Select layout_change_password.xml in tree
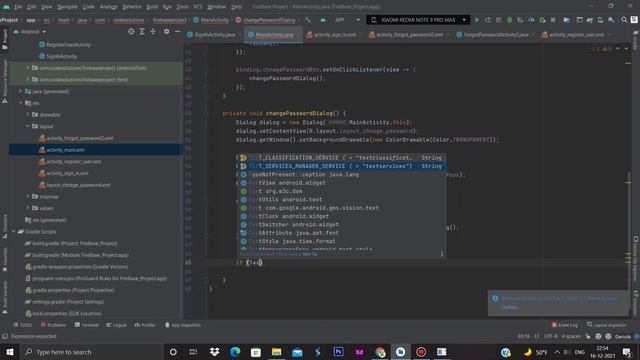The width and height of the screenshot is (640, 360). [x=78, y=185]
